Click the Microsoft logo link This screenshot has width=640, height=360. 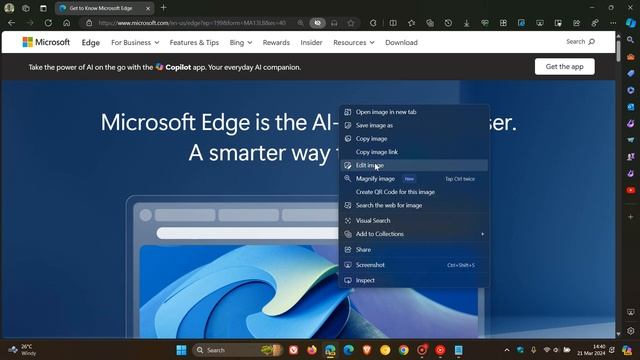46,42
